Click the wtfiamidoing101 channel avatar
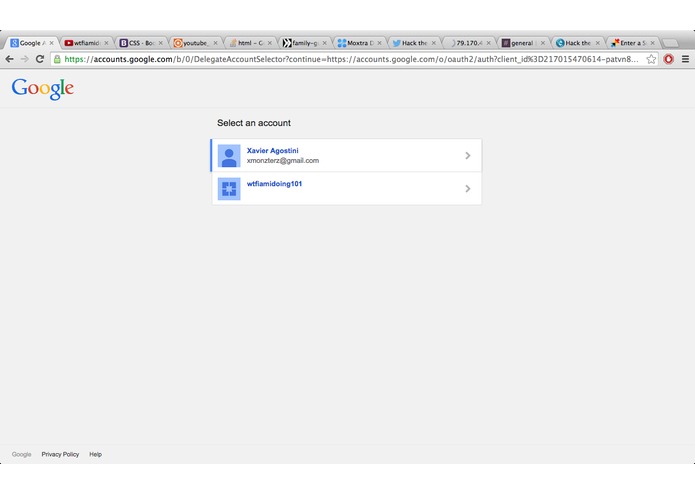Screen dimensions: 695x494 click(x=229, y=189)
